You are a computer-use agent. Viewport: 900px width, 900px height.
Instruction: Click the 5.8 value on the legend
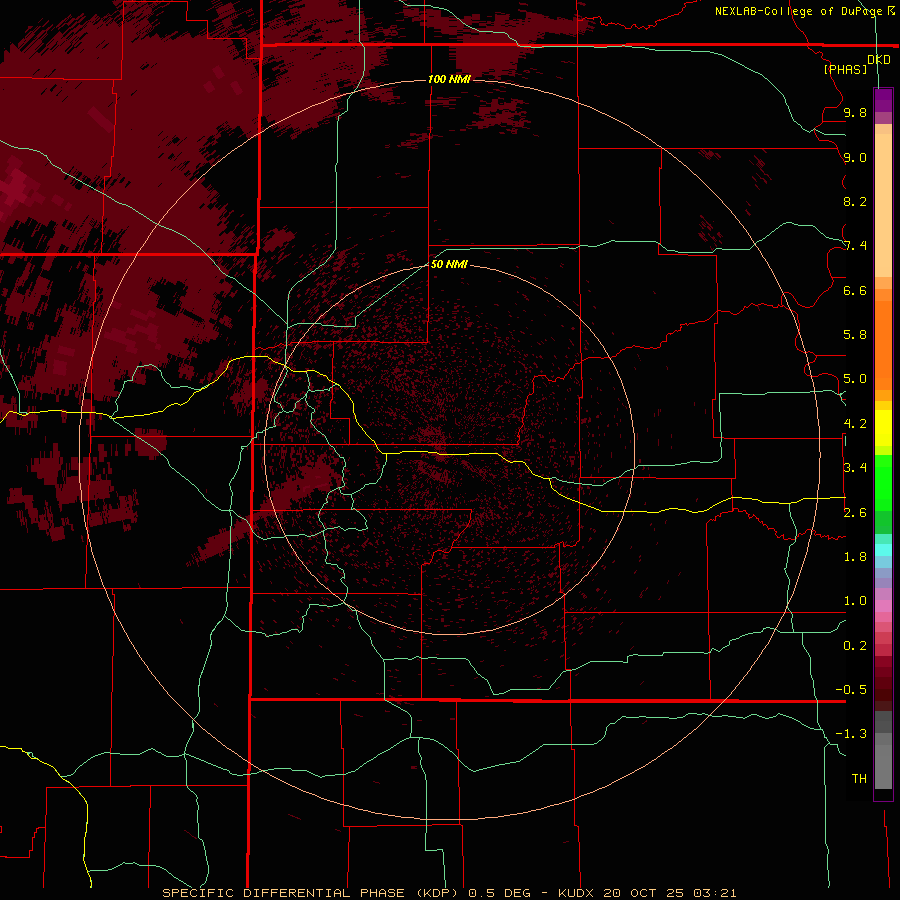pos(855,335)
